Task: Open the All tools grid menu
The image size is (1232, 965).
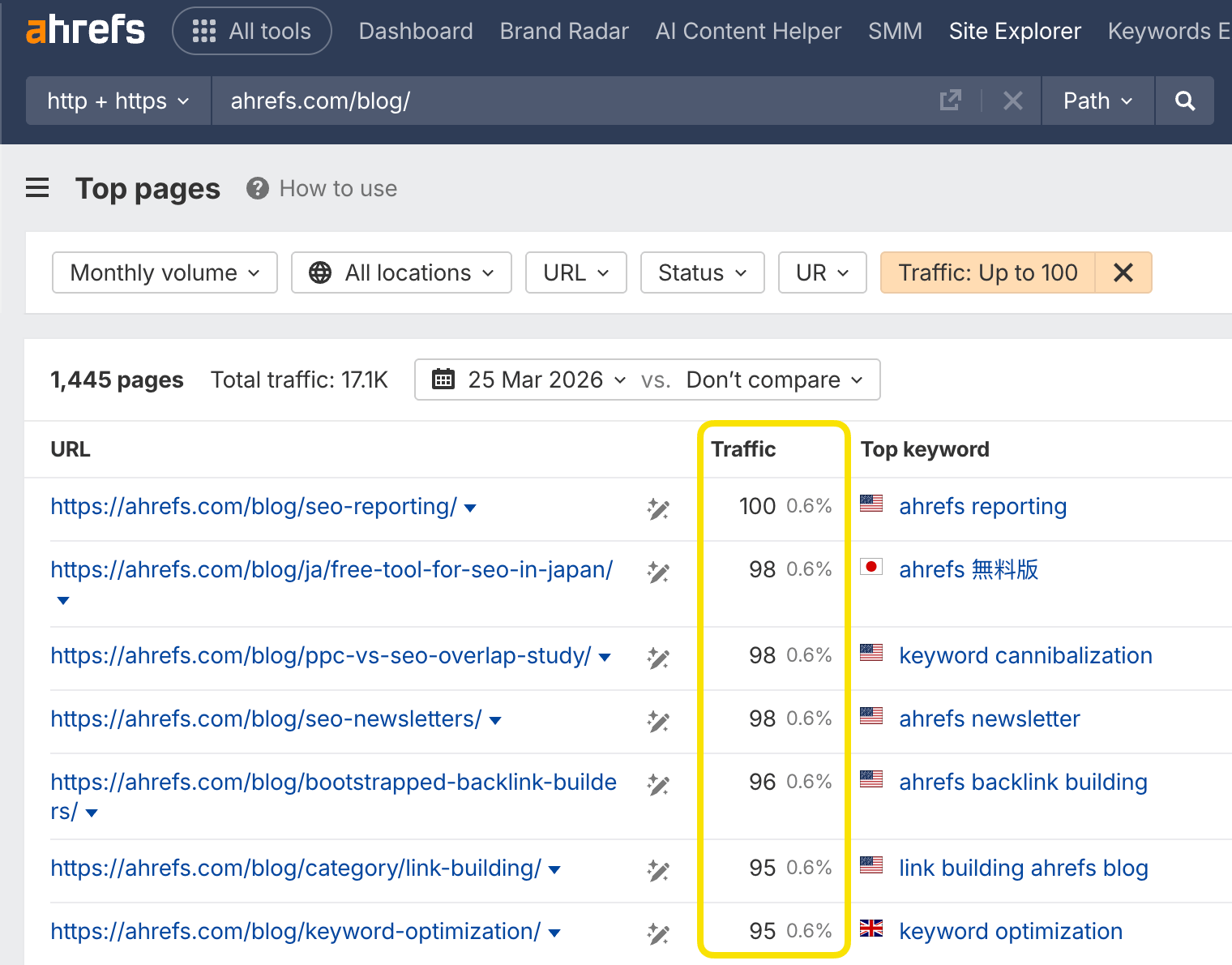Action: point(251,31)
